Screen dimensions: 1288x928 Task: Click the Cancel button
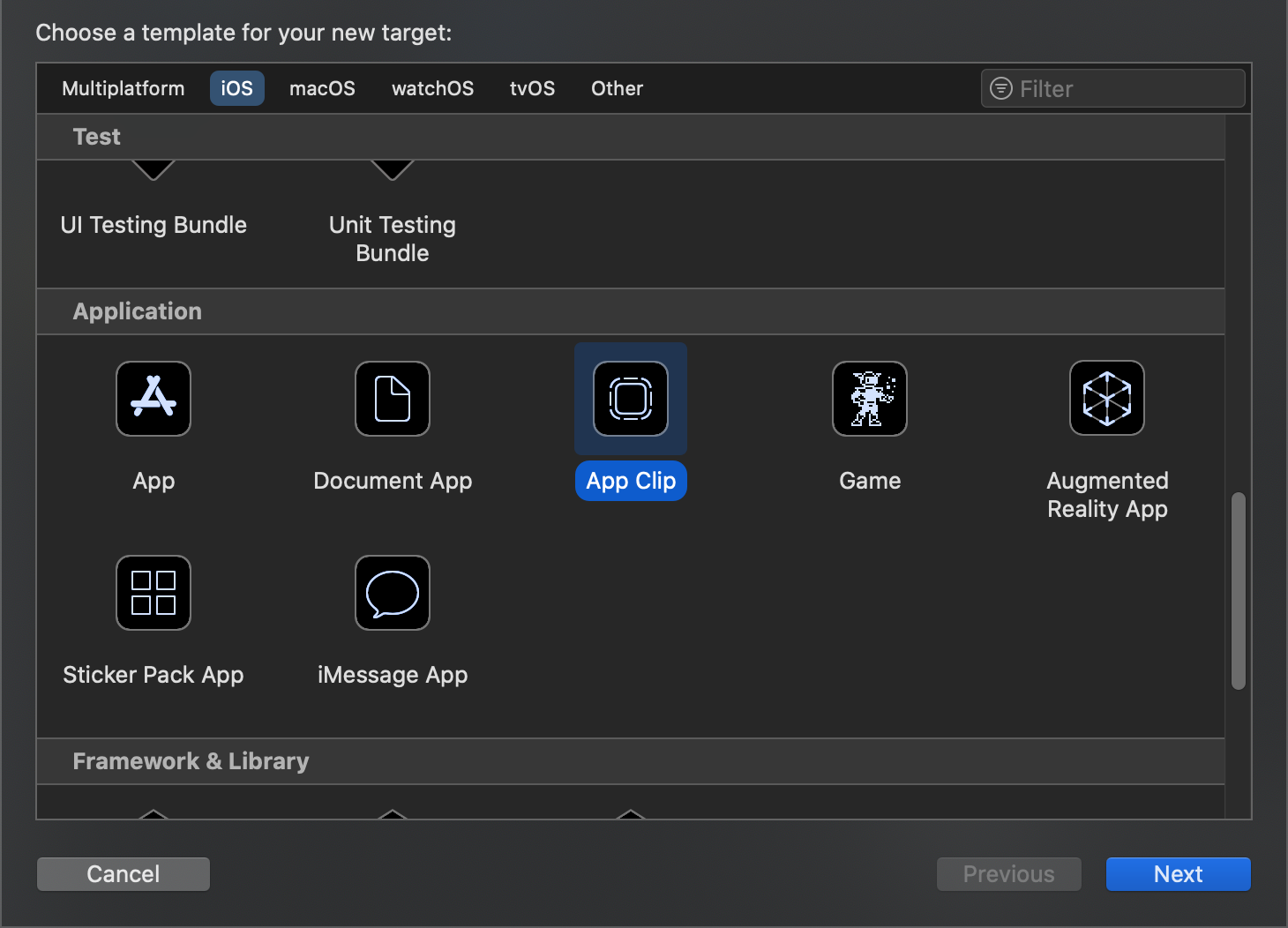click(124, 874)
